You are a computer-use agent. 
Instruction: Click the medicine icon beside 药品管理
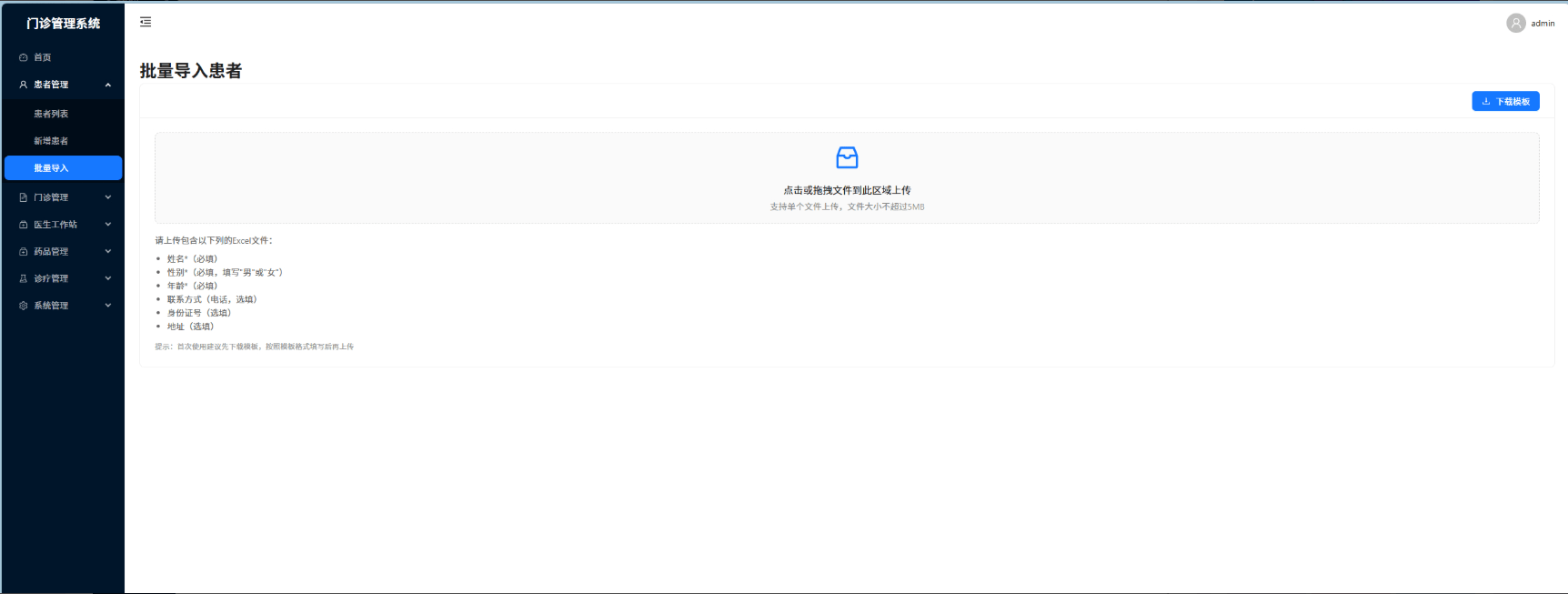coord(24,252)
